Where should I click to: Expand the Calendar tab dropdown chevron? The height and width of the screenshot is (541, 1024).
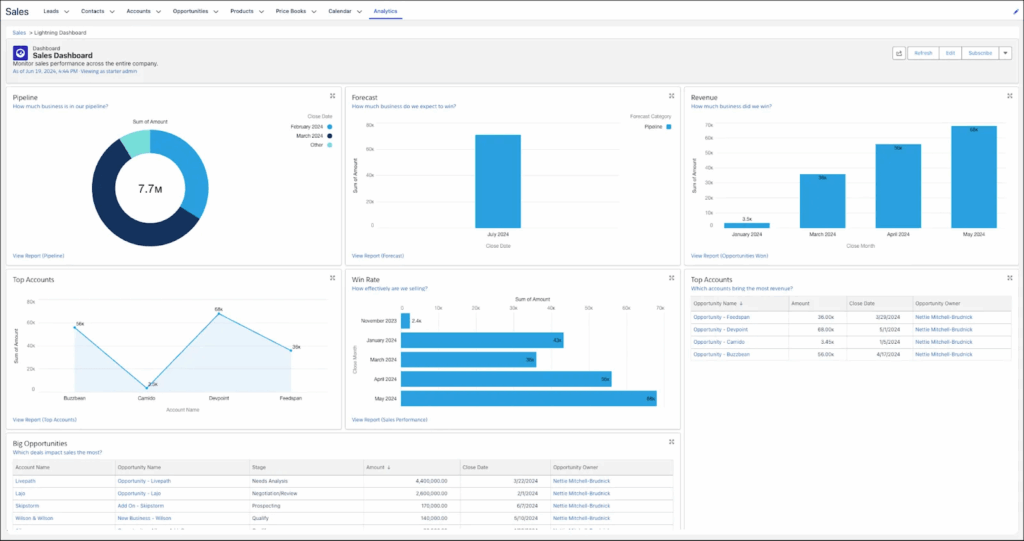(x=359, y=12)
